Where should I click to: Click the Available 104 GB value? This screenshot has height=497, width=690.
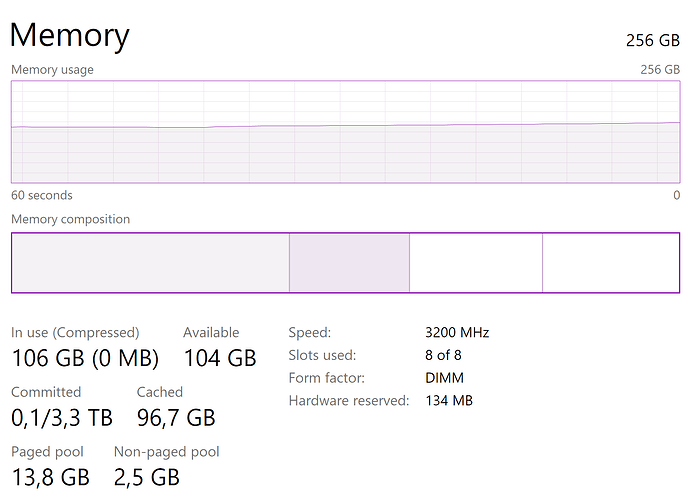pyautogui.click(x=220, y=358)
